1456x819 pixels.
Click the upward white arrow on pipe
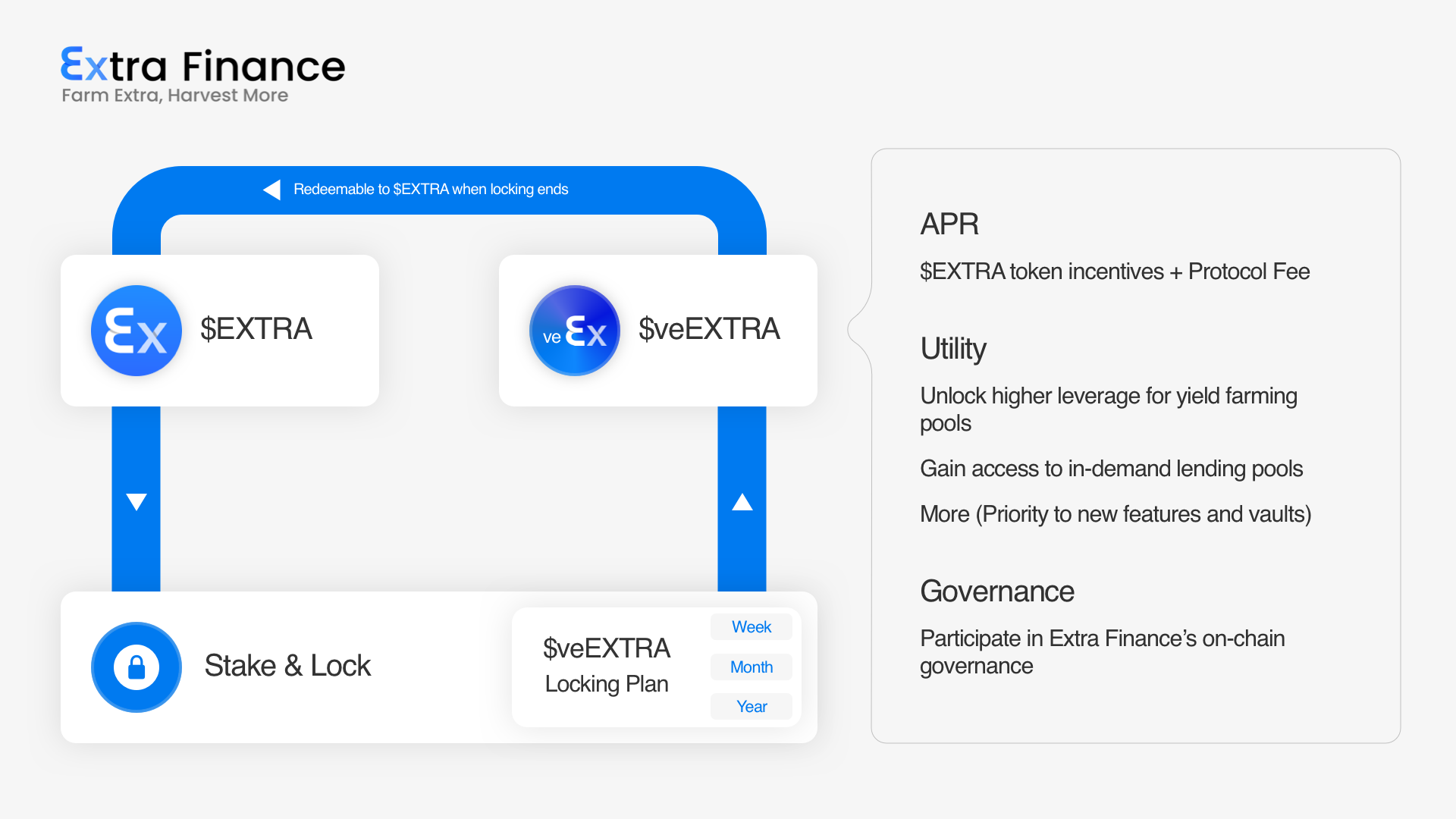pos(742,502)
